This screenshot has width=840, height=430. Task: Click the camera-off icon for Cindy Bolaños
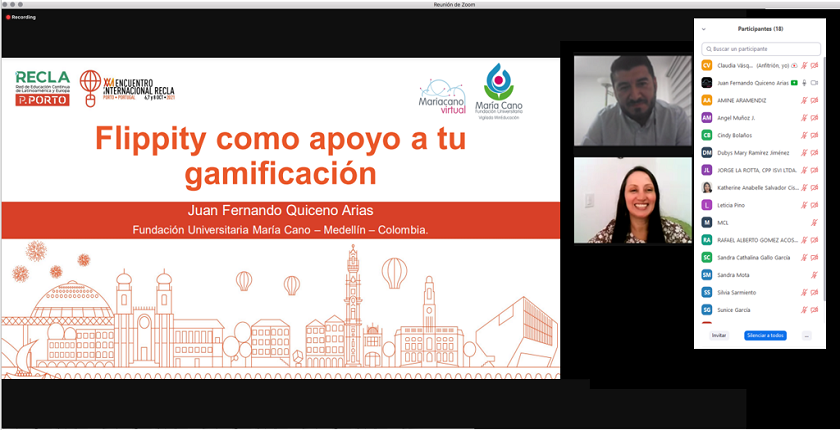click(x=814, y=135)
